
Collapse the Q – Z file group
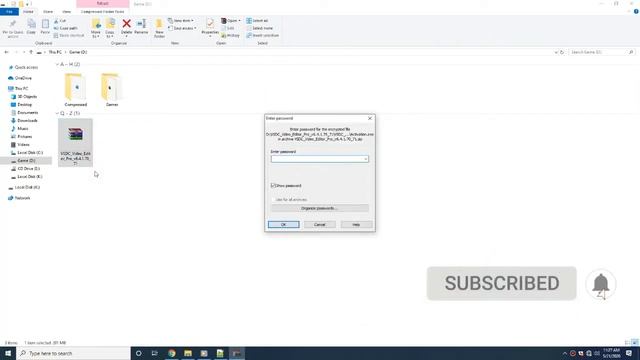click(x=57, y=113)
